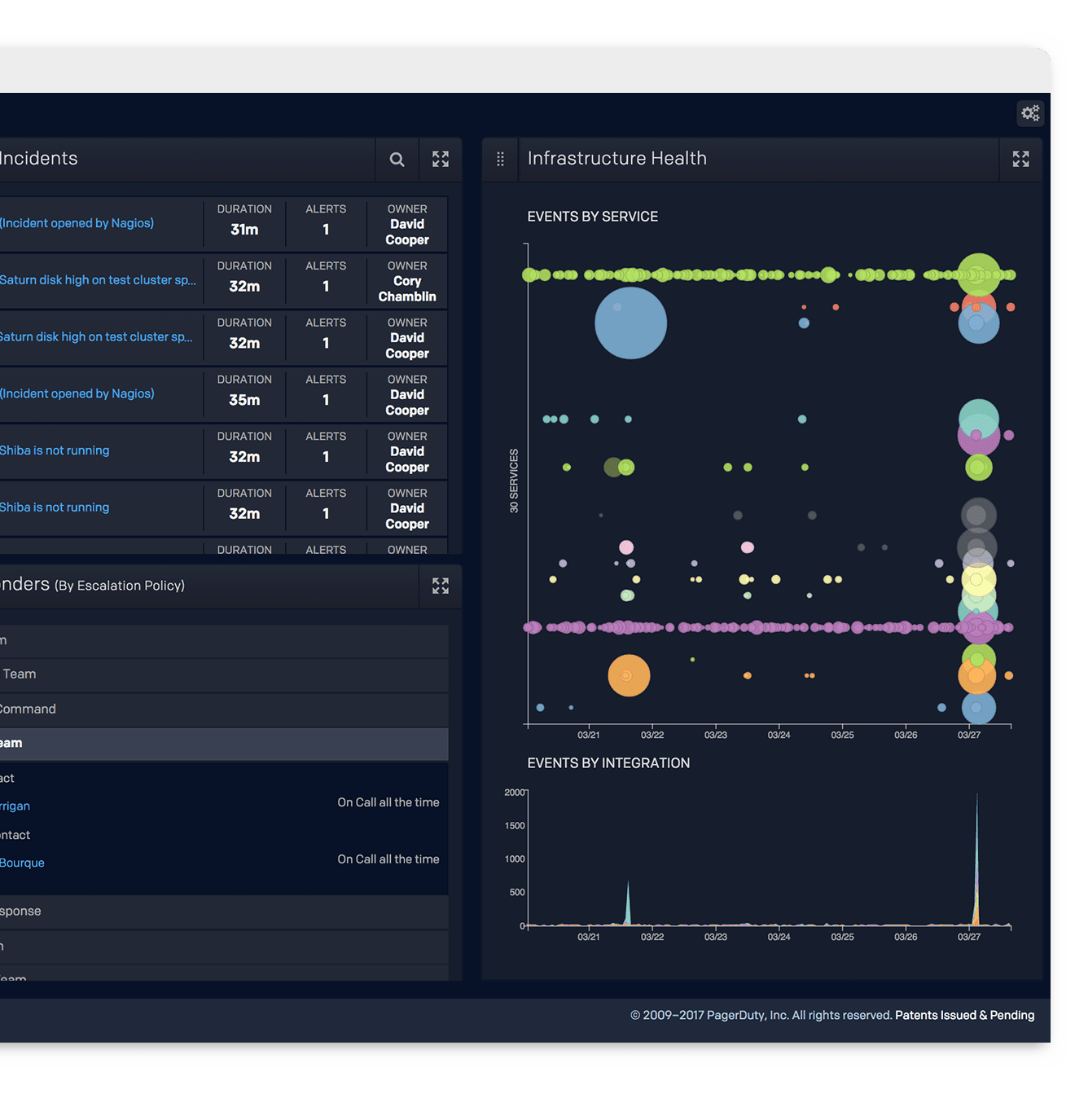The width and height of the screenshot is (1075, 1120).
Task: Click the 03/24 label on service chart axis
Action: click(x=779, y=735)
